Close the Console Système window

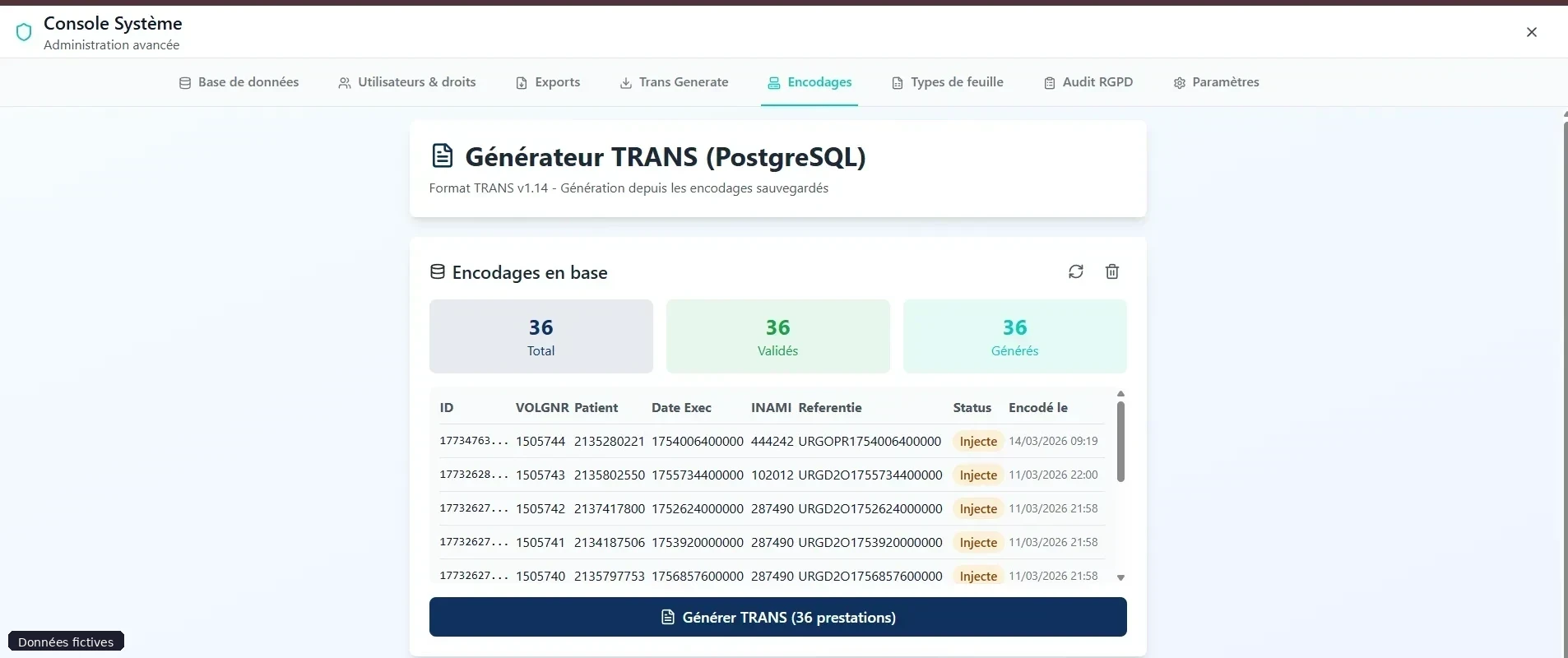[1531, 32]
